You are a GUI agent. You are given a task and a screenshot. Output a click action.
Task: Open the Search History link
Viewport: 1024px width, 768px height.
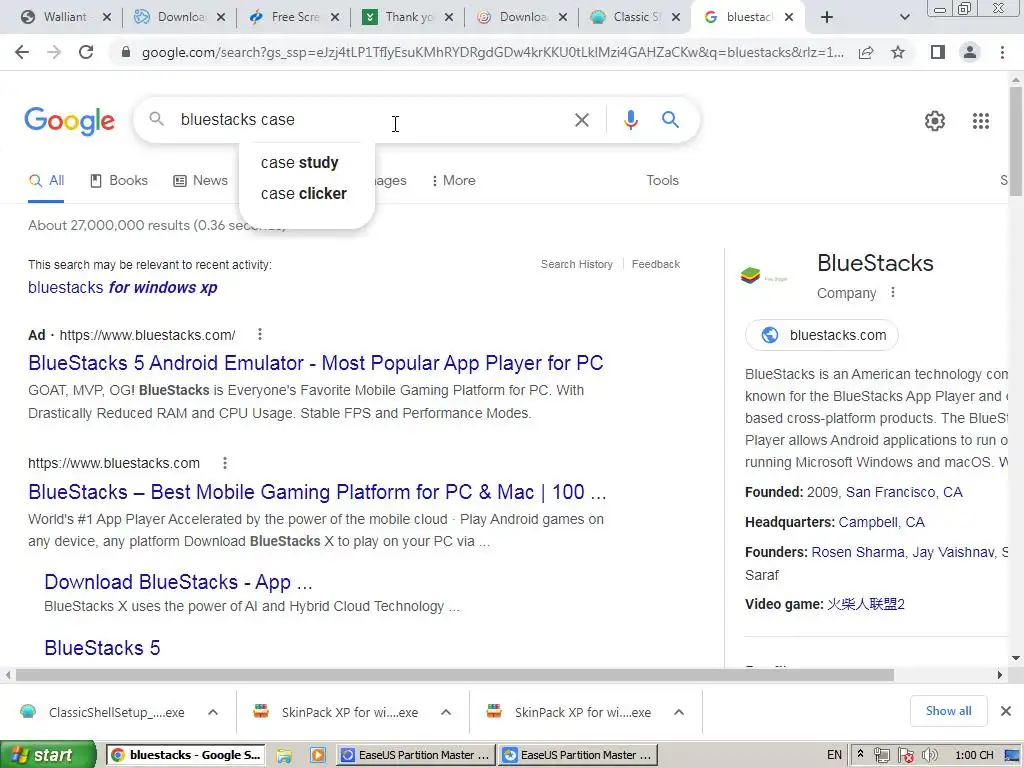point(577,264)
